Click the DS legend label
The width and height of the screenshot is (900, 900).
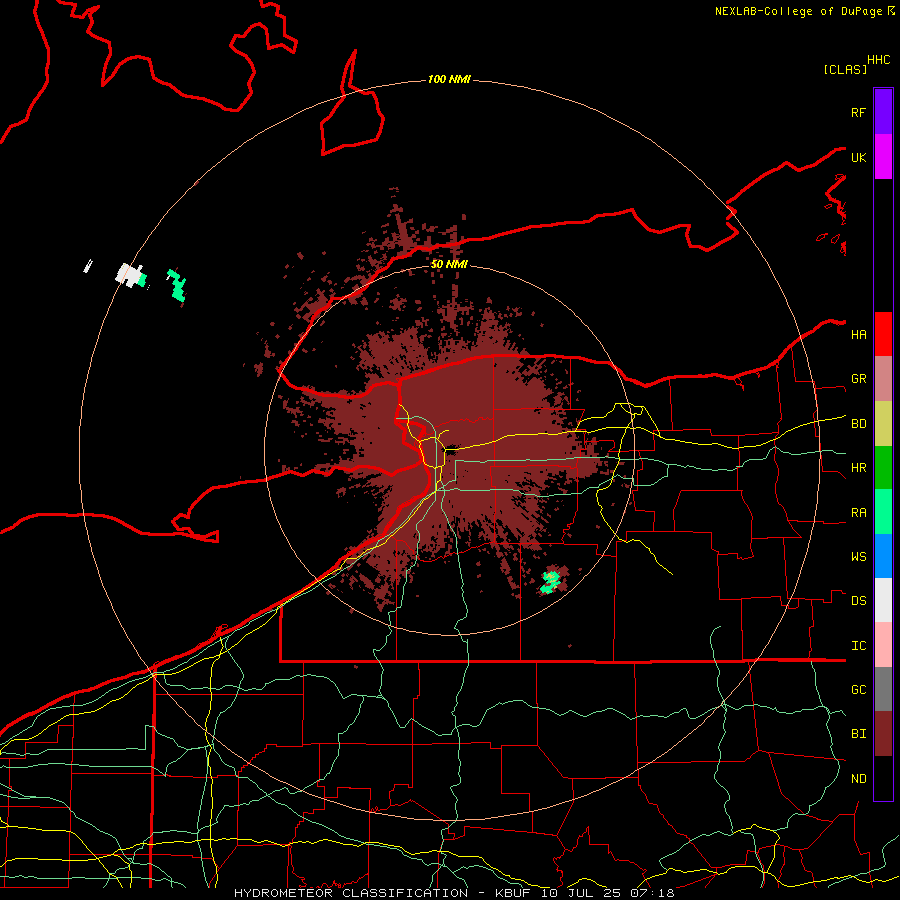[858, 601]
